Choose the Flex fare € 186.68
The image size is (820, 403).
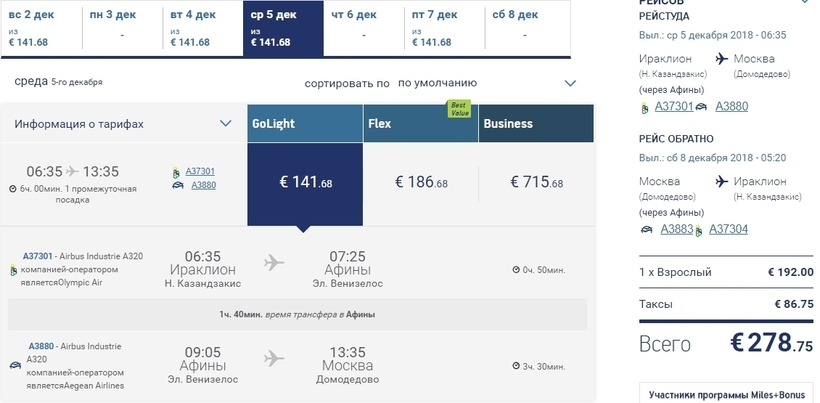(421, 182)
